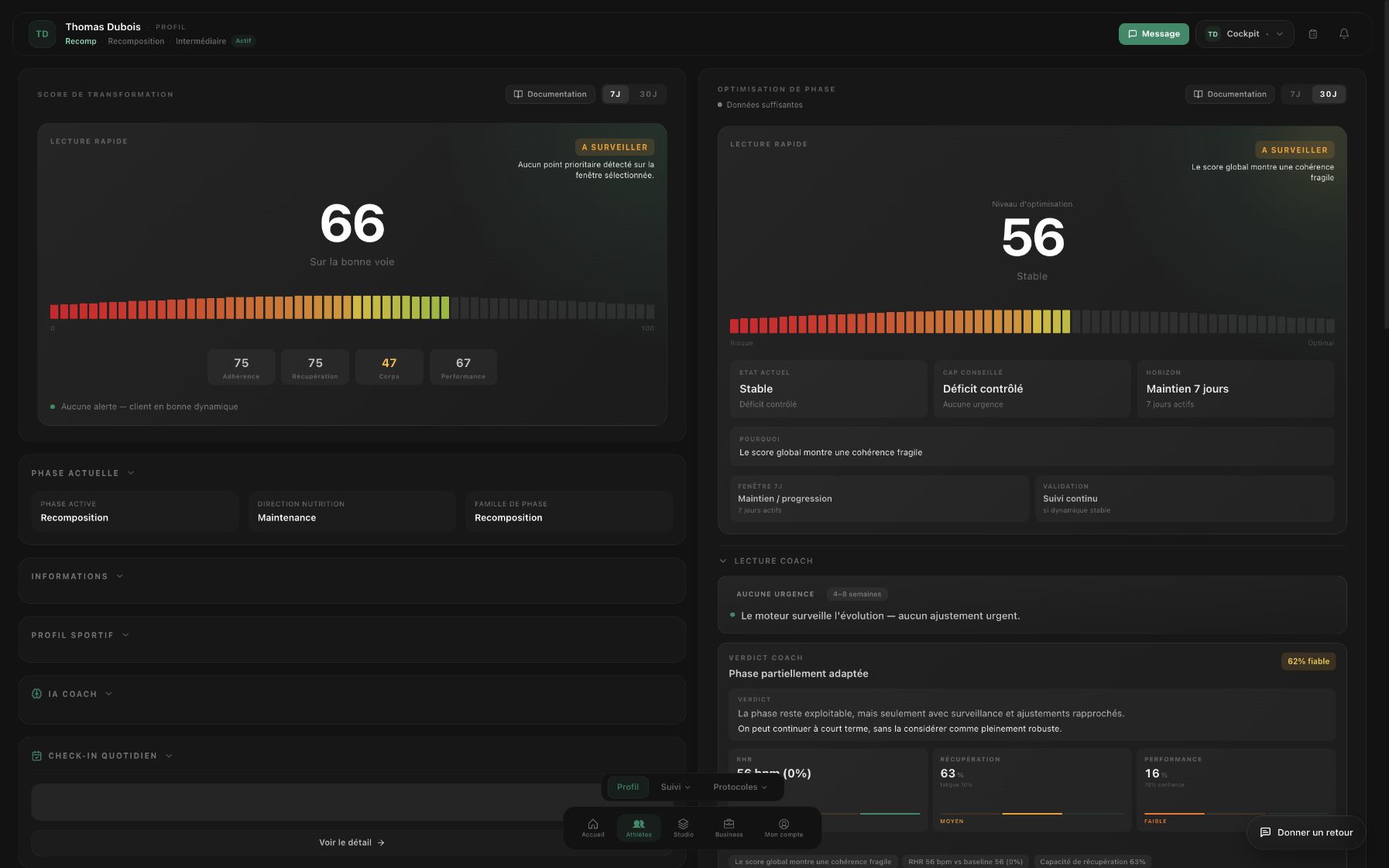
Task: Open the Cockpit dropdown
Action: tap(1244, 34)
